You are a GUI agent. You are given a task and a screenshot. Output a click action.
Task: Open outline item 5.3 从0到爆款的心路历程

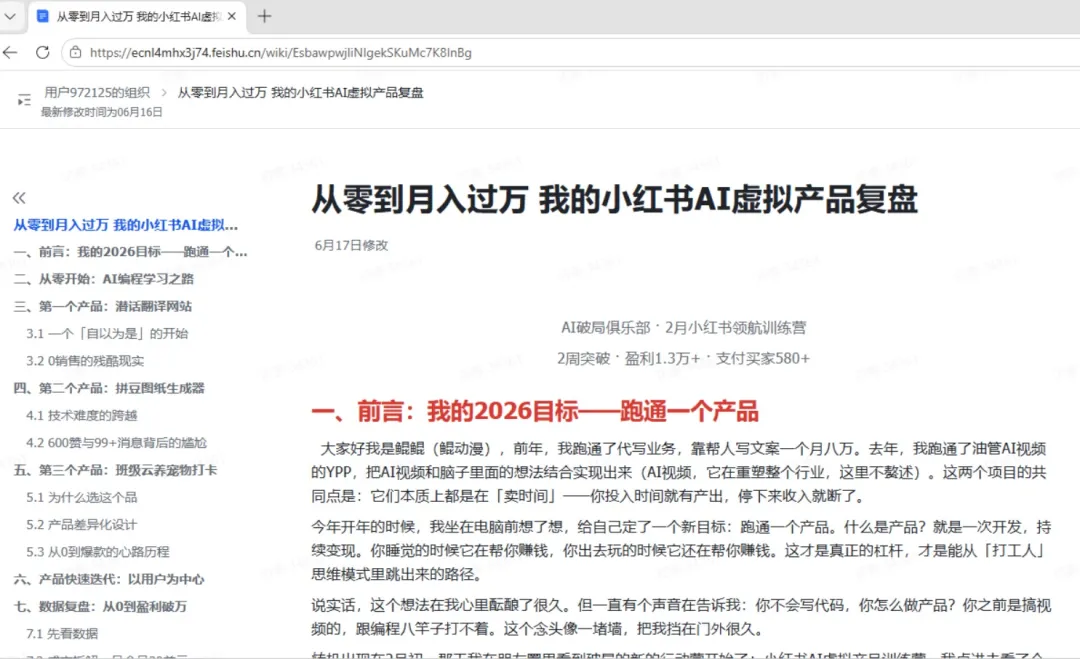click(98, 552)
